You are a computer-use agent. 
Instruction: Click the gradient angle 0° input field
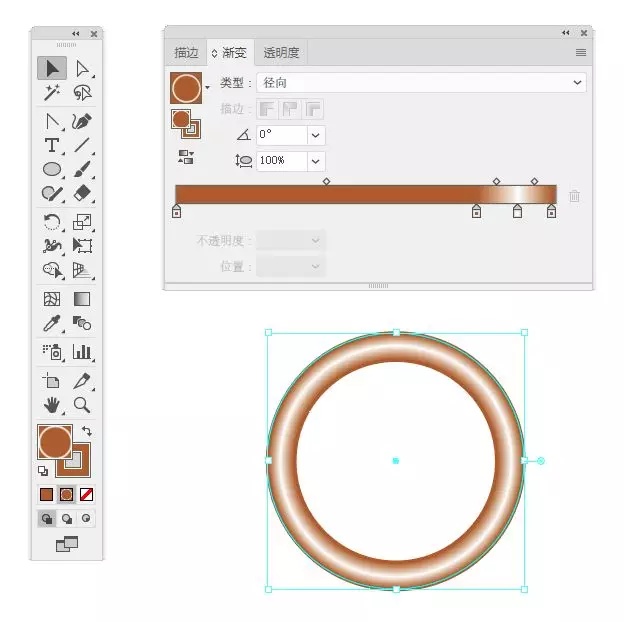click(282, 135)
